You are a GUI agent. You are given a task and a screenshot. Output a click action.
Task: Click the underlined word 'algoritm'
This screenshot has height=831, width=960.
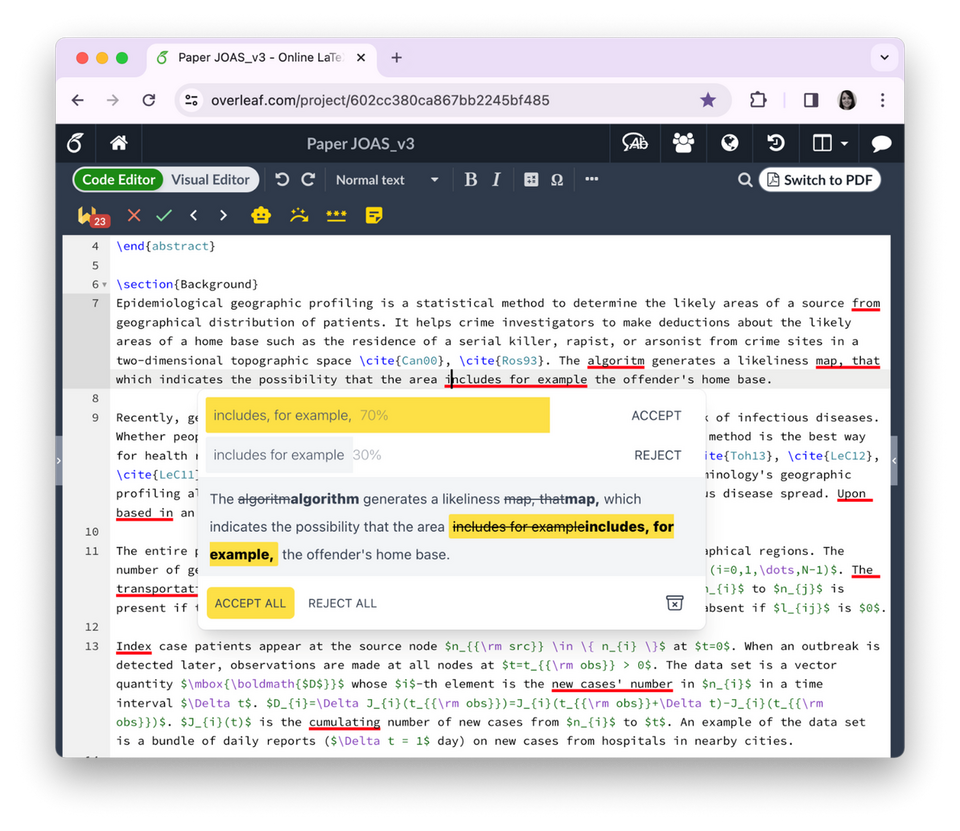point(616,361)
